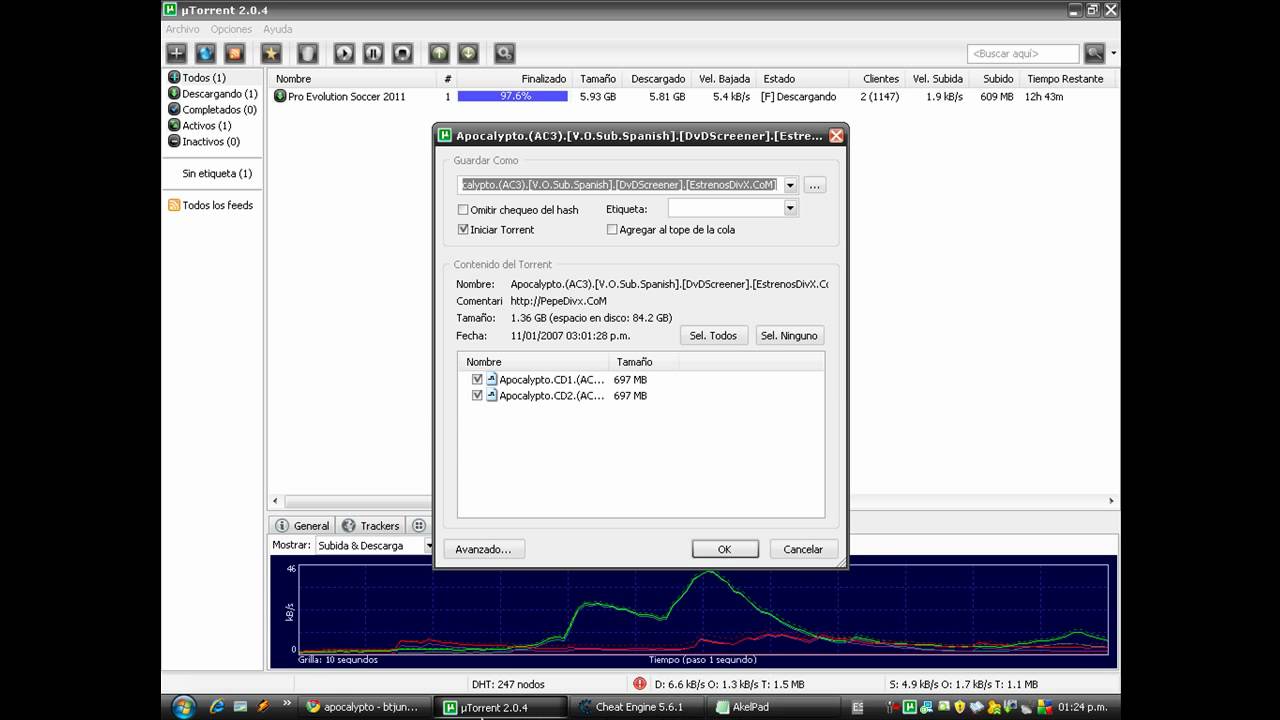
Task: Click the search magnifier button in toolbar
Action: (x=1094, y=53)
